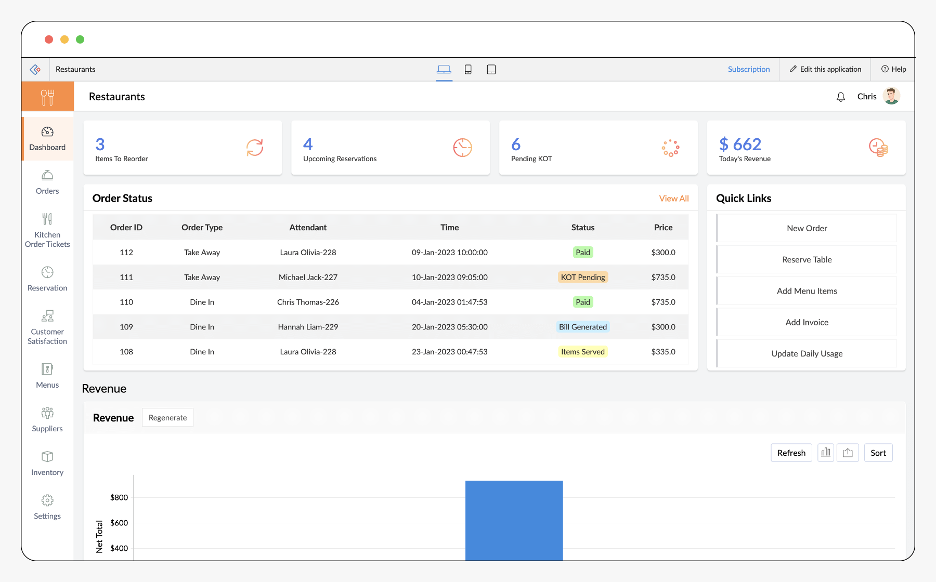Select the blue bar in the Revenue chart
The image size is (936, 582).
(514, 520)
